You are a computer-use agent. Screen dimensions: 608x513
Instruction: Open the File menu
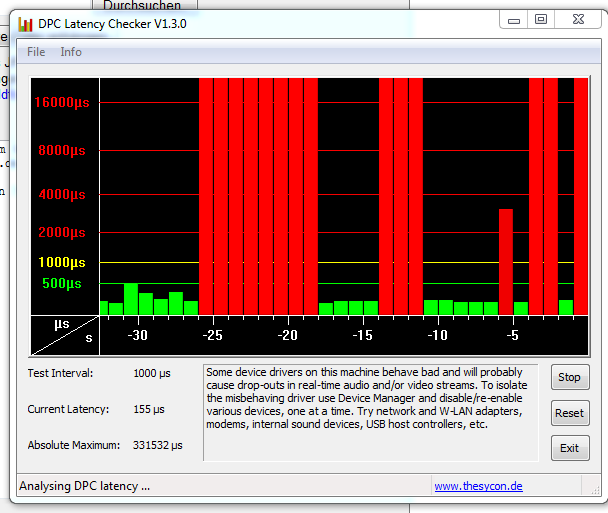pos(36,52)
